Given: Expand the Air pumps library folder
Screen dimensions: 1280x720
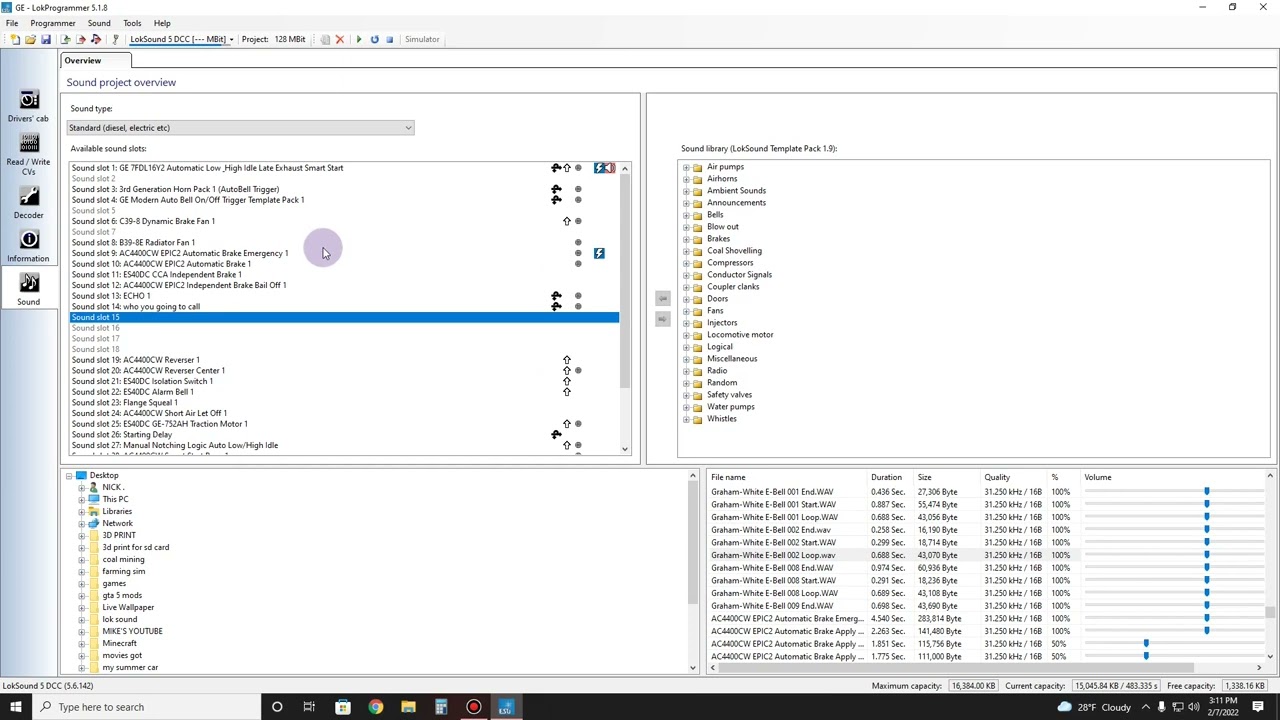Looking at the screenshot, I should (686, 167).
